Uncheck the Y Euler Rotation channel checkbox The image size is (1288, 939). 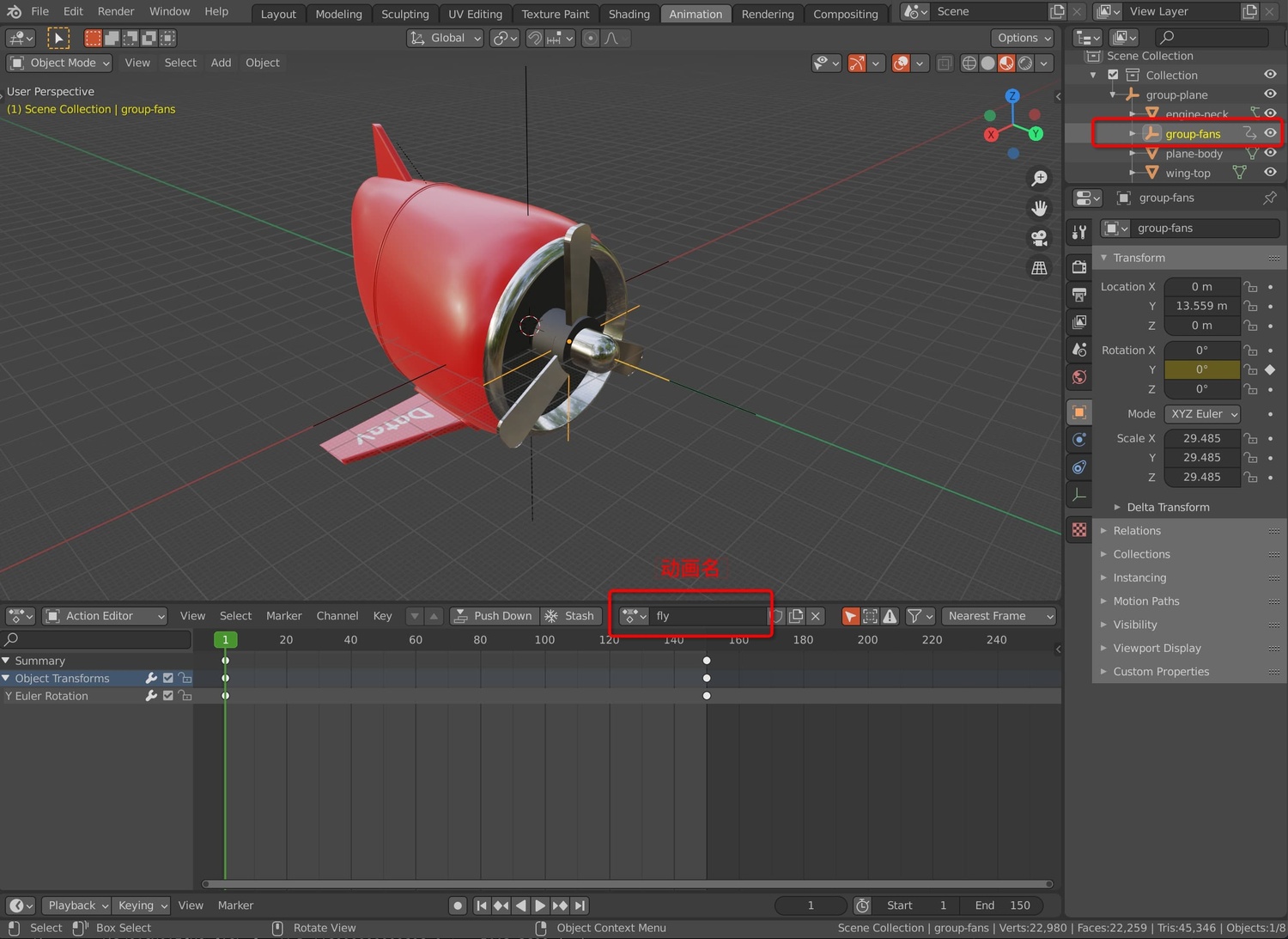168,696
